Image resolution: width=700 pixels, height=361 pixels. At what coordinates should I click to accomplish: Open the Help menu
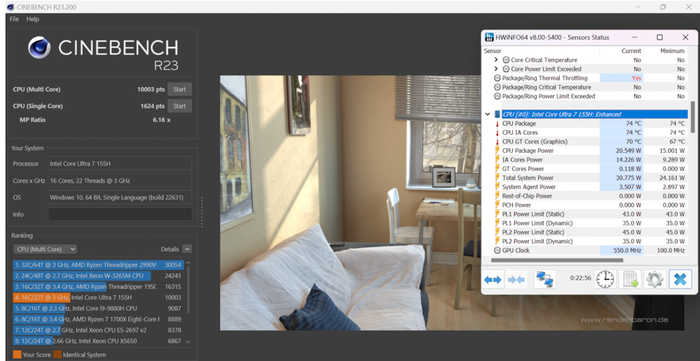[33, 19]
